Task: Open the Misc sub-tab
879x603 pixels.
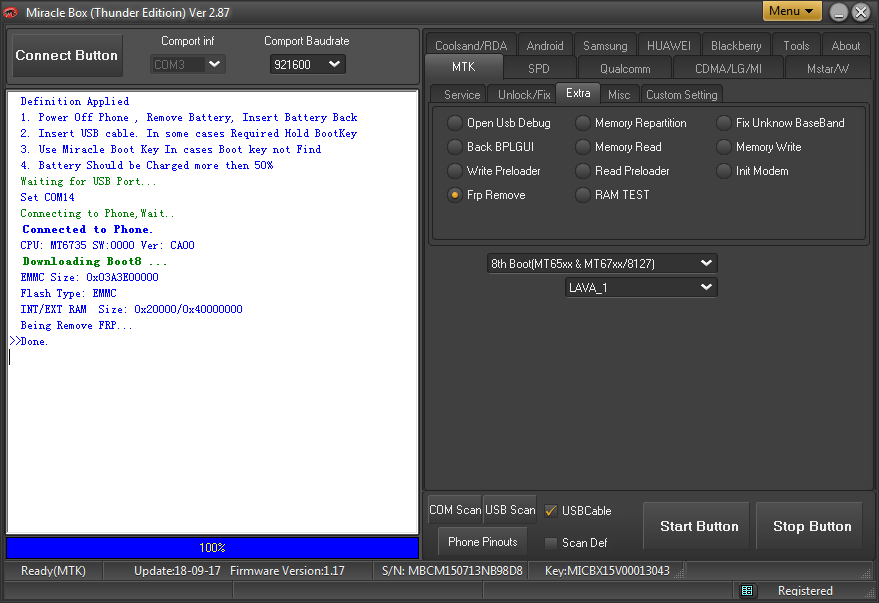Action: 619,95
